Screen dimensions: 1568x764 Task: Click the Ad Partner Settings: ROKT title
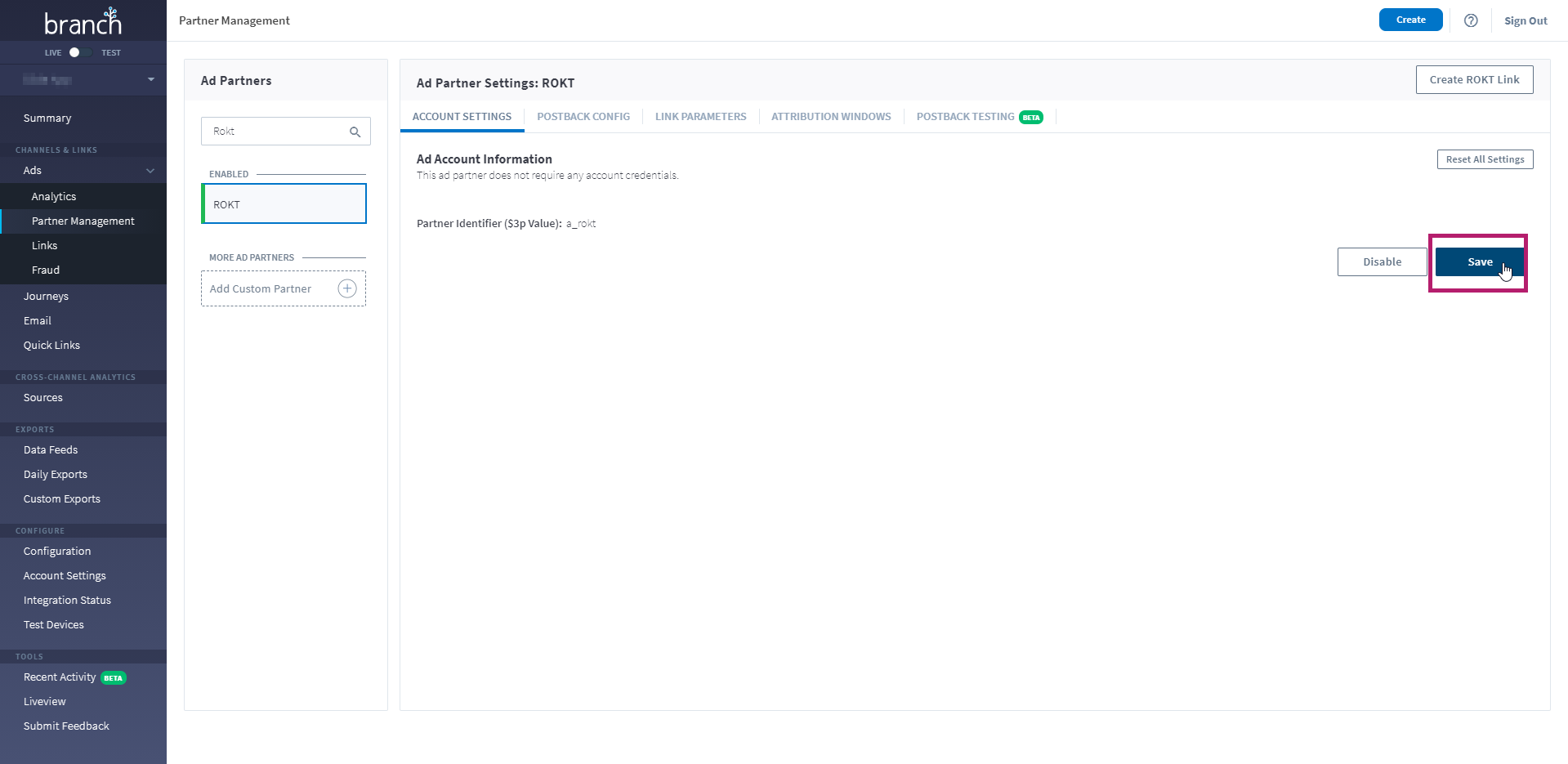[x=495, y=83]
